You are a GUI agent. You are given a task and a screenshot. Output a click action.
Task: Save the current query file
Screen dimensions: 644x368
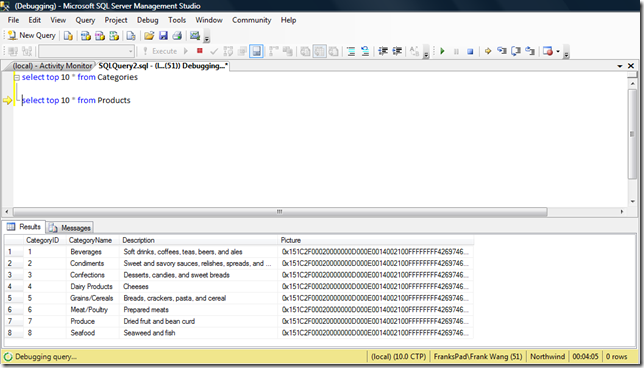[x=163, y=36]
